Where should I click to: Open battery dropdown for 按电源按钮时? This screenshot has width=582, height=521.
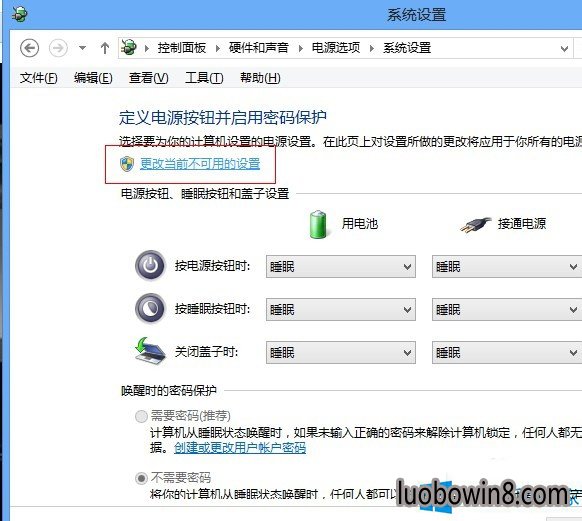tap(341, 266)
